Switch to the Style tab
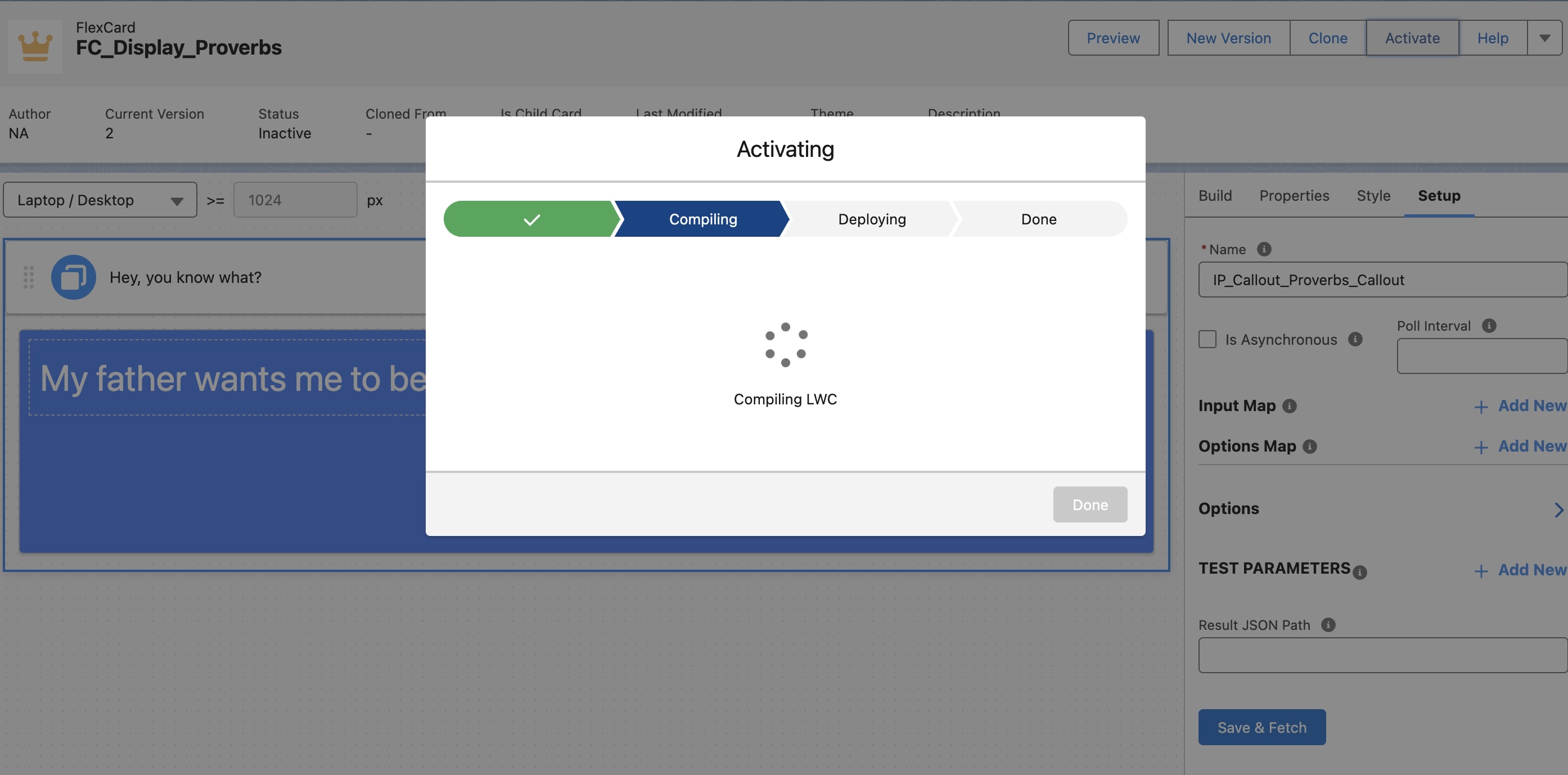Viewport: 1568px width, 775px height. 1373,195
